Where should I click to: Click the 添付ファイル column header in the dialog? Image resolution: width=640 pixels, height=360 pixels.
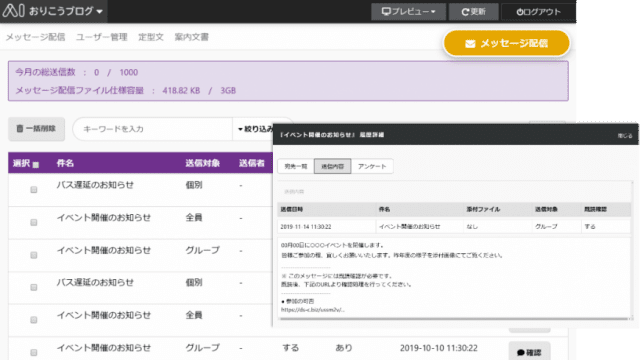483,209
